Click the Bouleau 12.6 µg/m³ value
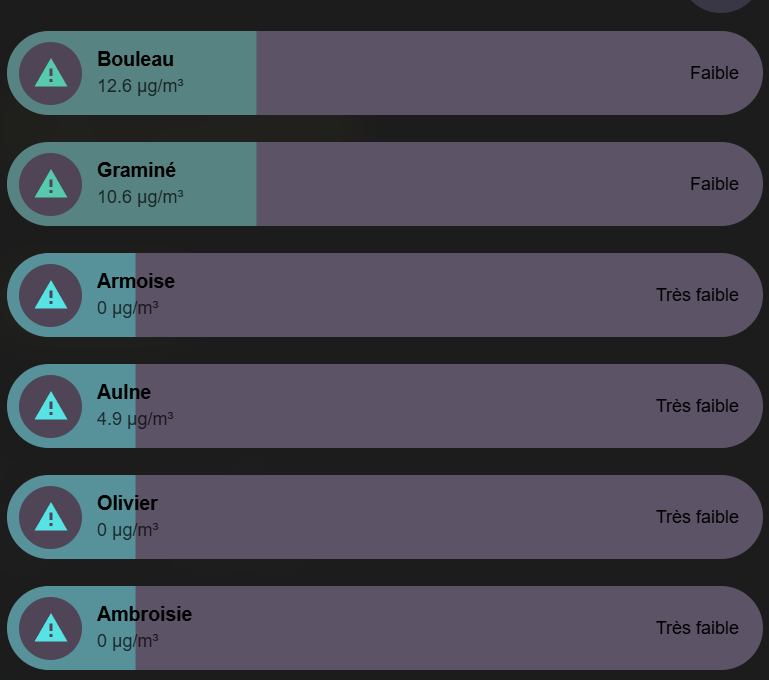The image size is (769, 680). (x=140, y=86)
